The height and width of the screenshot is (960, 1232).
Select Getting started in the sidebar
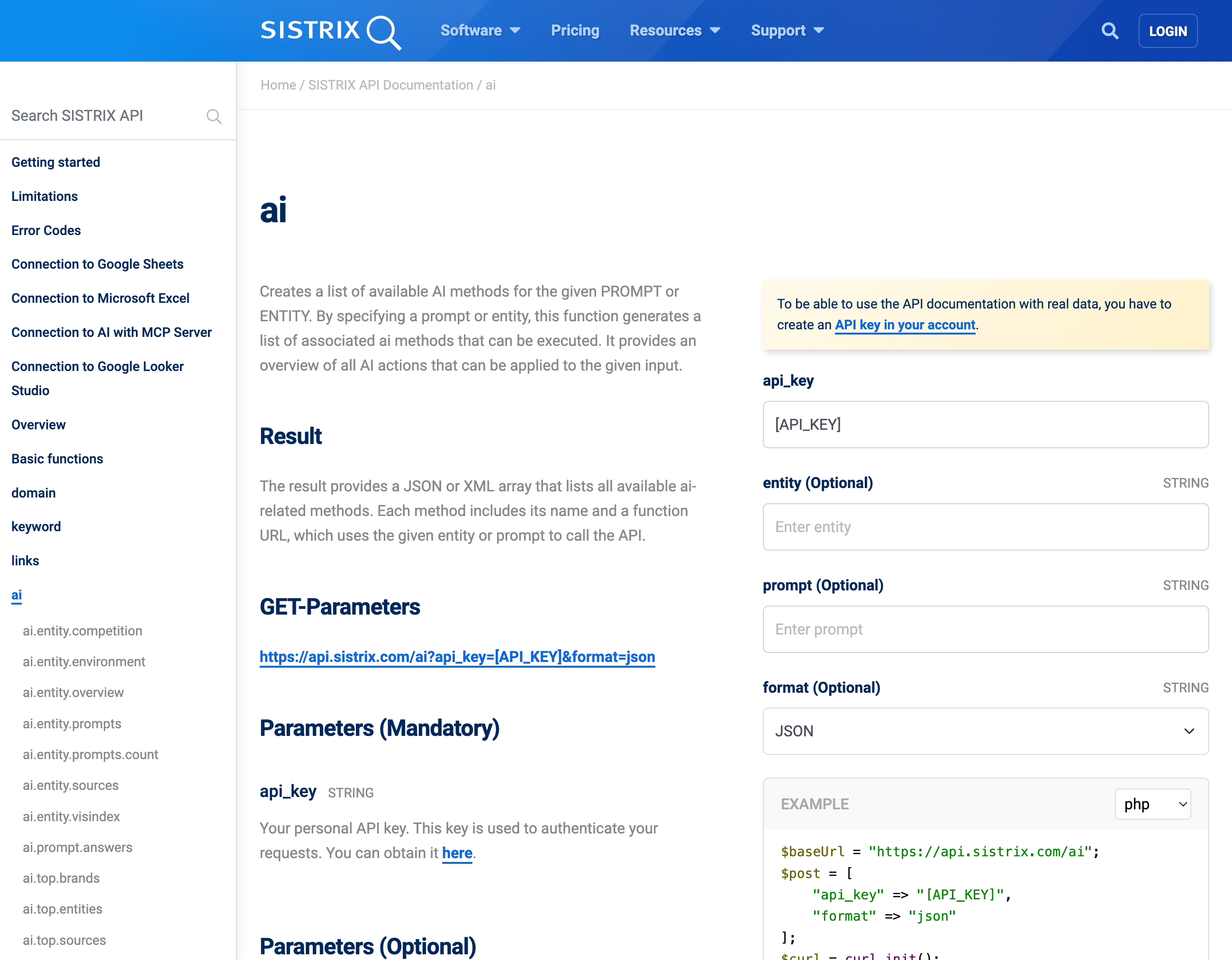(x=55, y=162)
